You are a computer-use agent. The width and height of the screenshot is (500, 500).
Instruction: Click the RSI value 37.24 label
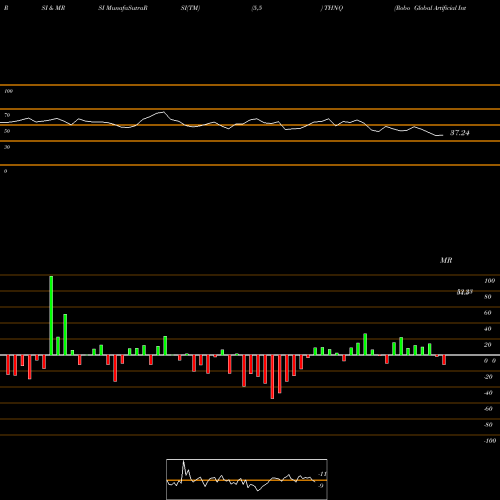[x=459, y=133]
